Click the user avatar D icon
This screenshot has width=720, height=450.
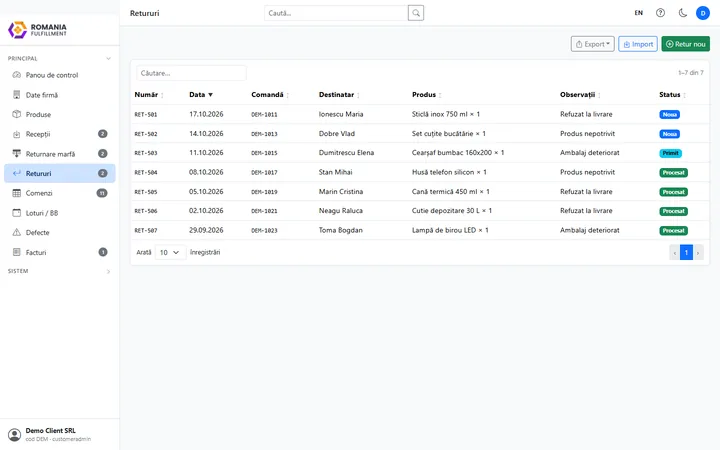tap(703, 13)
